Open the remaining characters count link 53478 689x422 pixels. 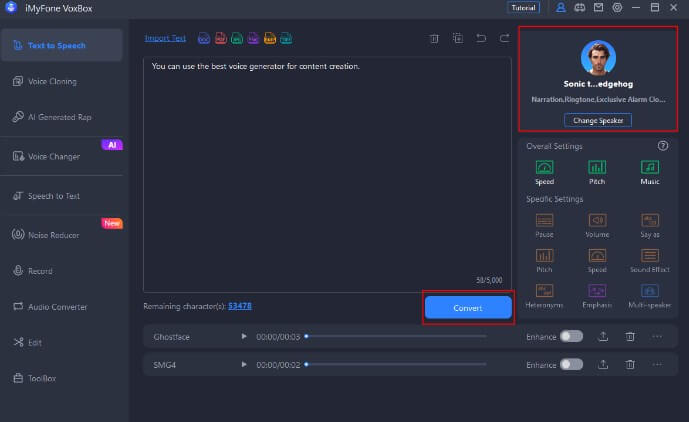[x=240, y=306]
